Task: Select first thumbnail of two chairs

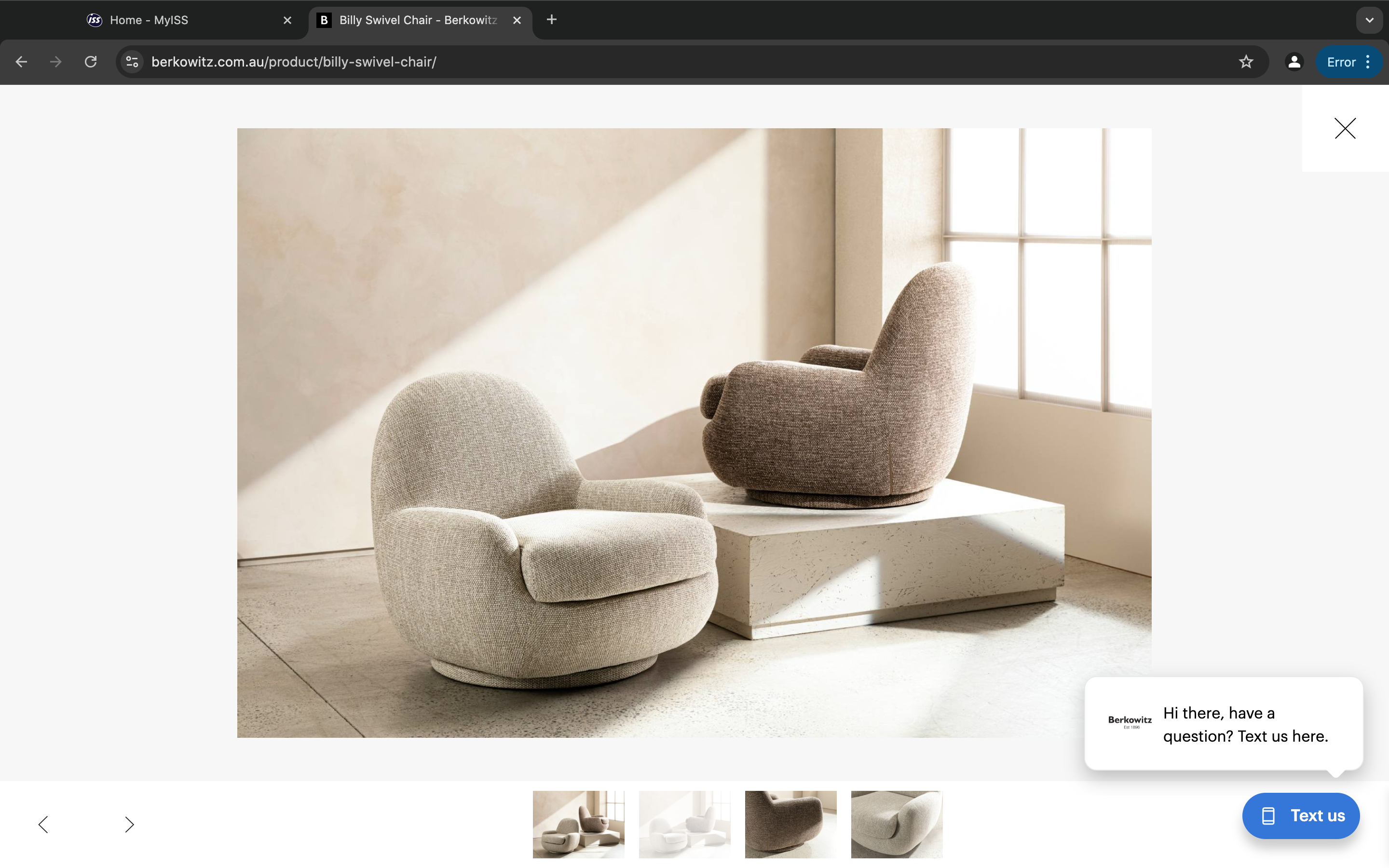Action: tap(578, 825)
